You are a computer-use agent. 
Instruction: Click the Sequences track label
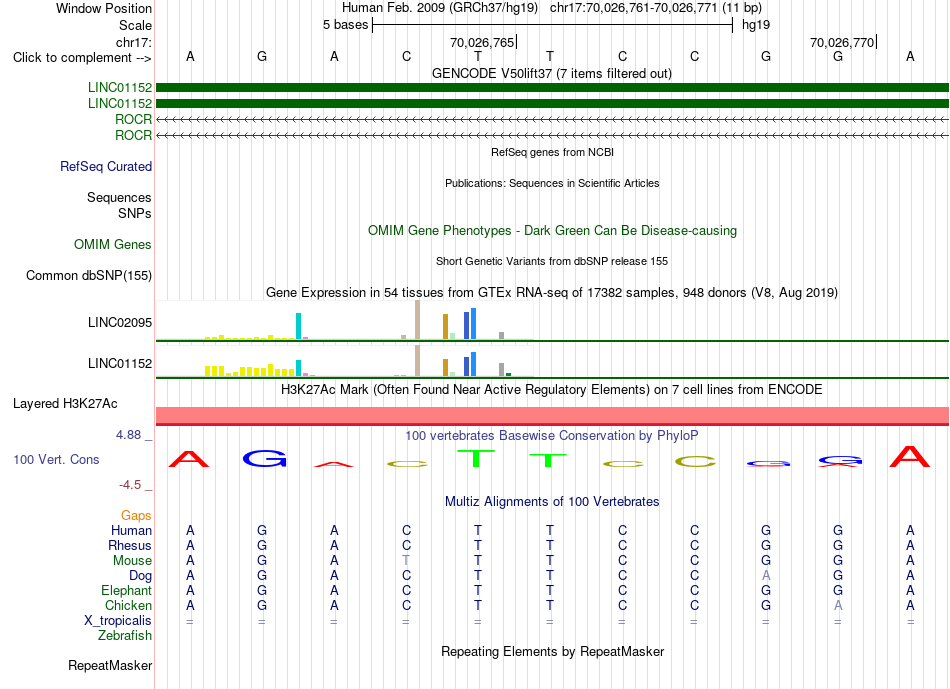coord(119,198)
